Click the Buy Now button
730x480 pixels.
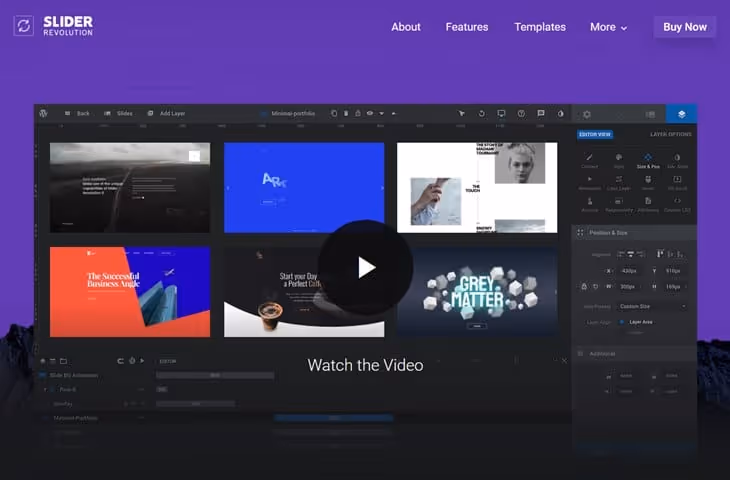click(x=684, y=27)
